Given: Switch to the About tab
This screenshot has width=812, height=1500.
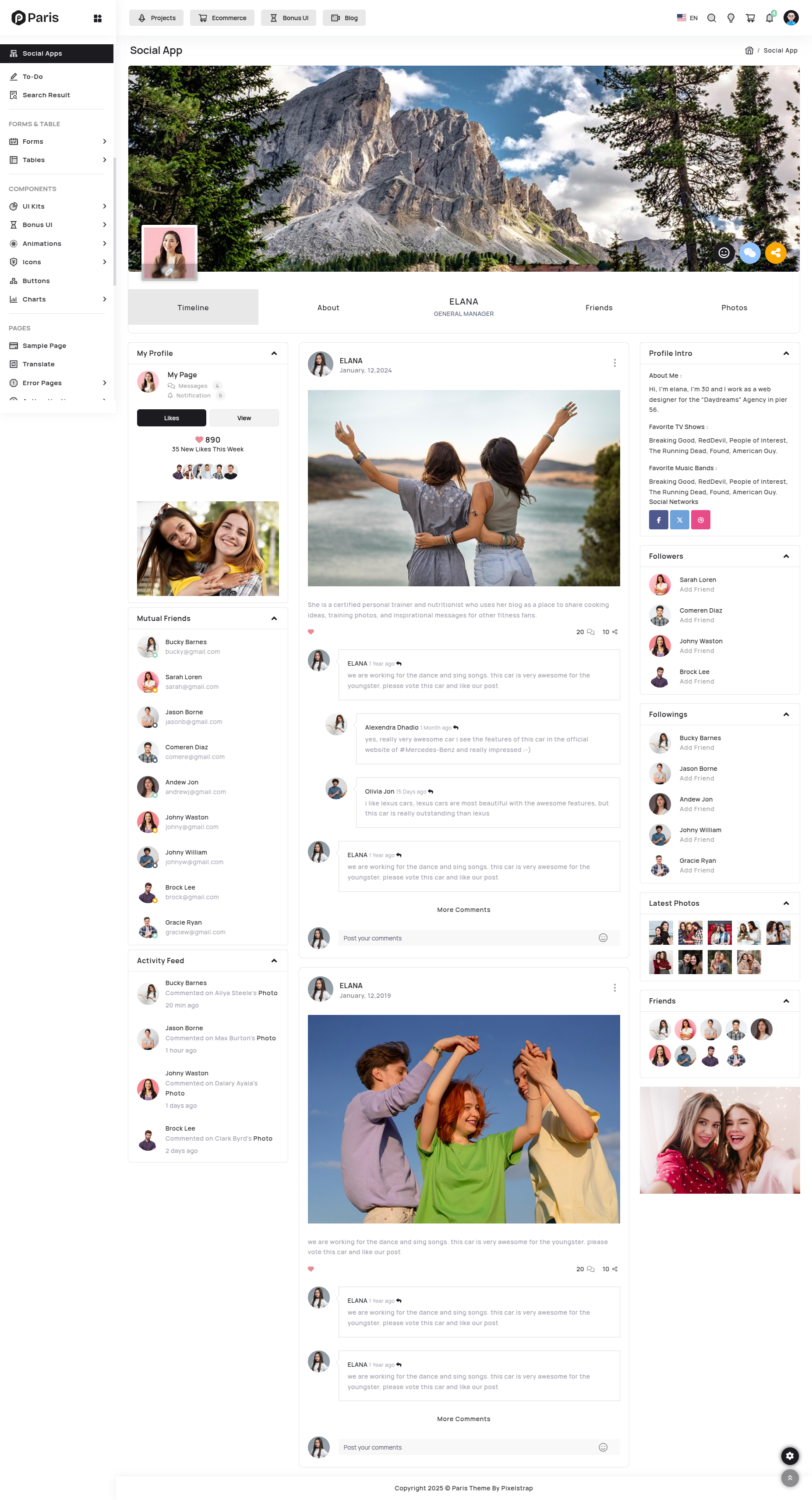Looking at the screenshot, I should coord(328,308).
